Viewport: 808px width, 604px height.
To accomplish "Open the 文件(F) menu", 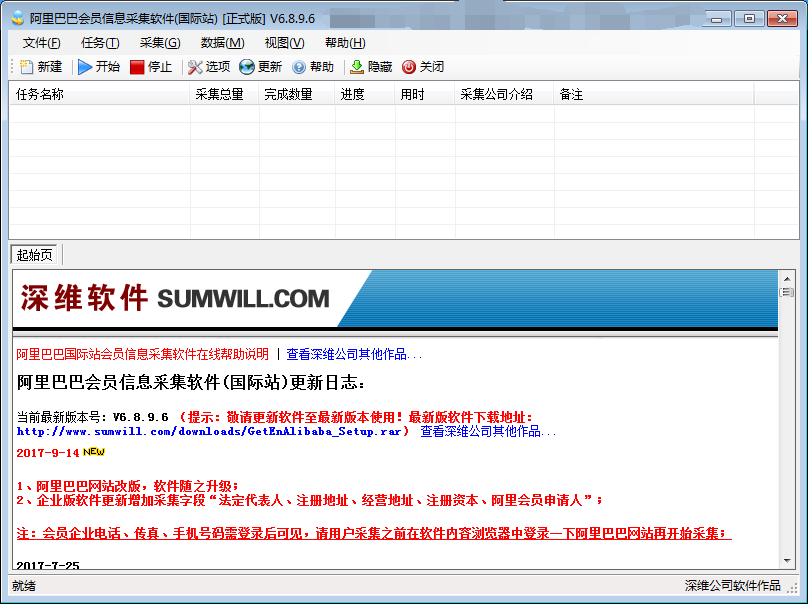I will point(41,43).
